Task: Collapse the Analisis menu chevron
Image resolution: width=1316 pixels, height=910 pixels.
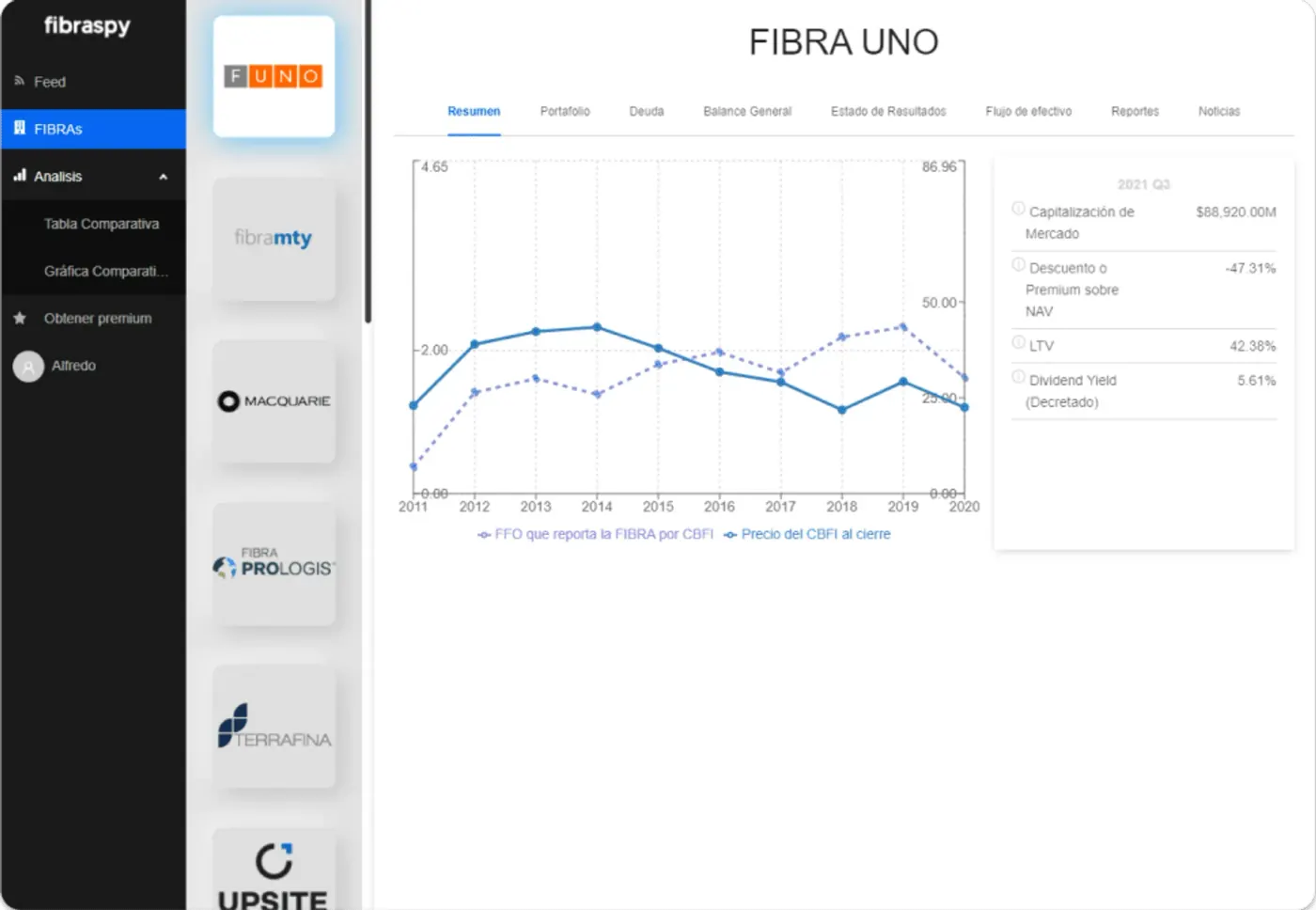Action: click(x=164, y=177)
